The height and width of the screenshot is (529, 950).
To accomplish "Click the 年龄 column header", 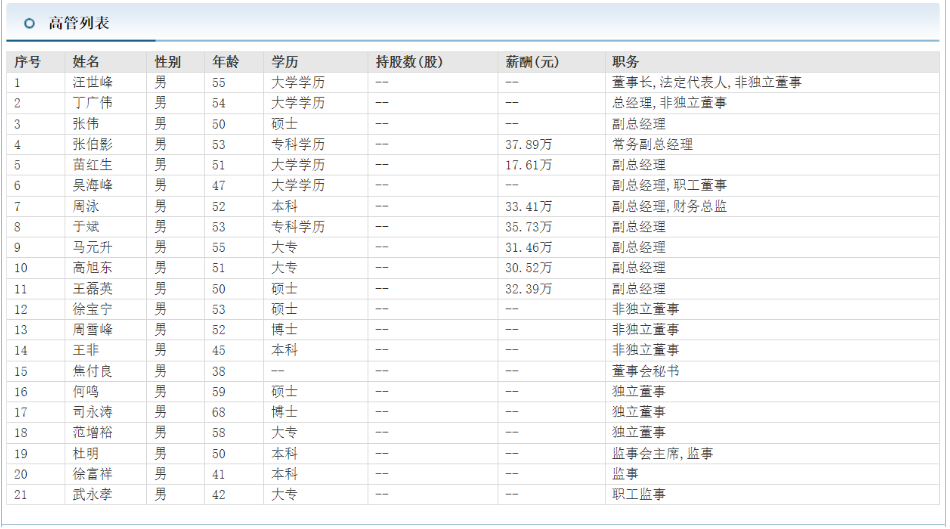I will point(226,62).
